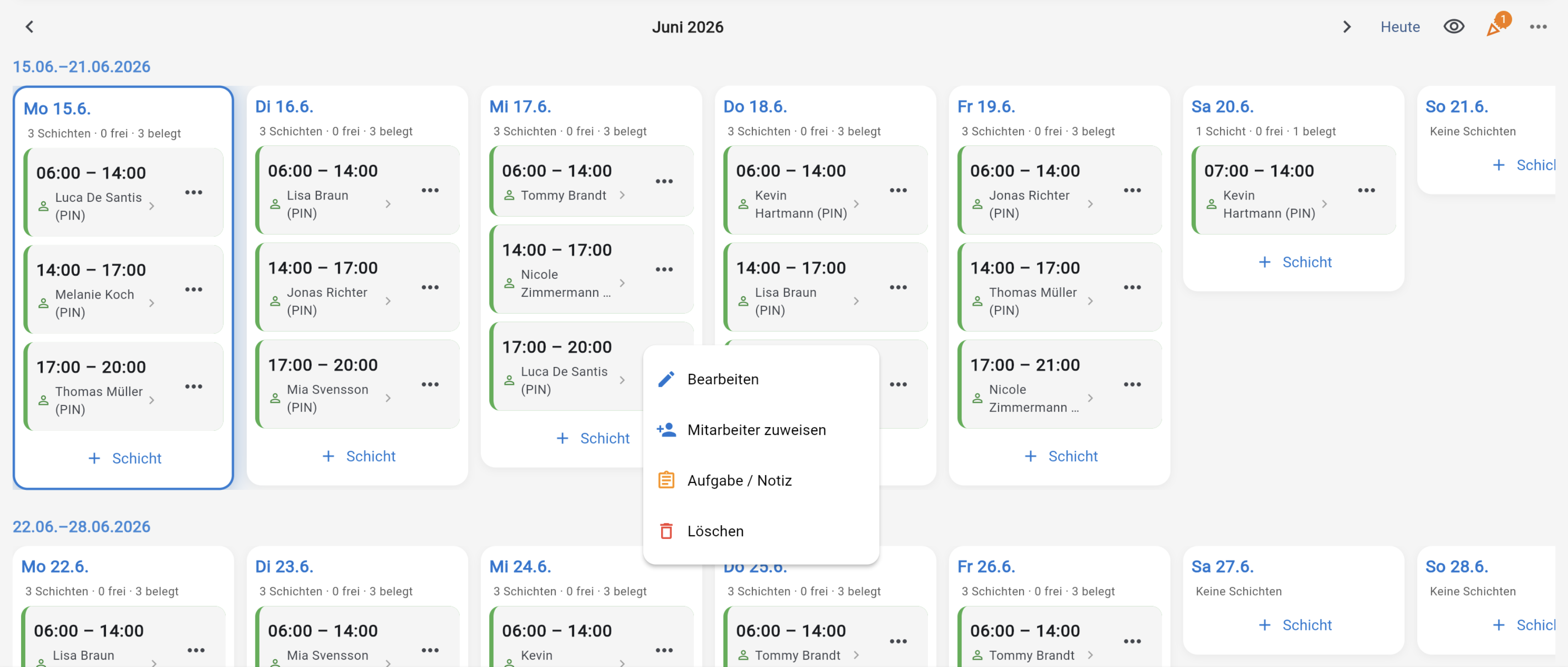Click the clipboard icon for Aufgabe / Notiz
1568x667 pixels.
click(x=666, y=480)
